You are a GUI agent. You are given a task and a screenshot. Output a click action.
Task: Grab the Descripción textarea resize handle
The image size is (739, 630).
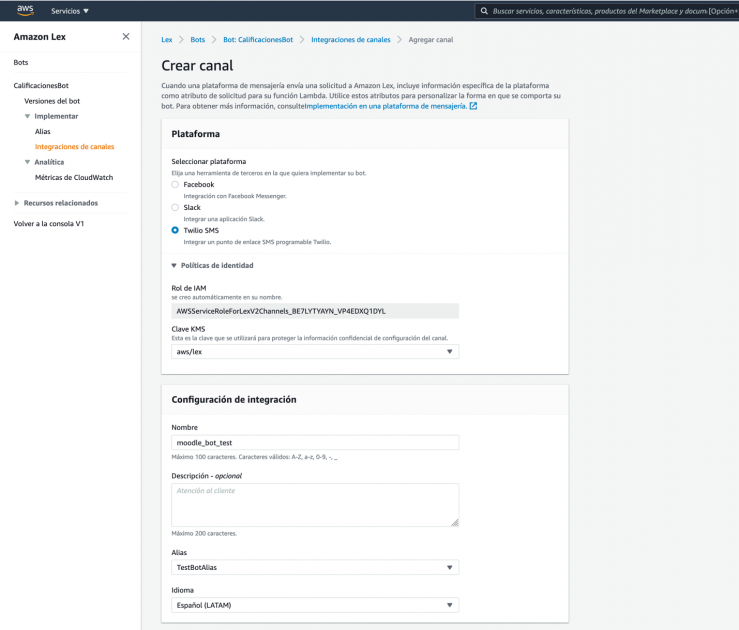(x=455, y=523)
